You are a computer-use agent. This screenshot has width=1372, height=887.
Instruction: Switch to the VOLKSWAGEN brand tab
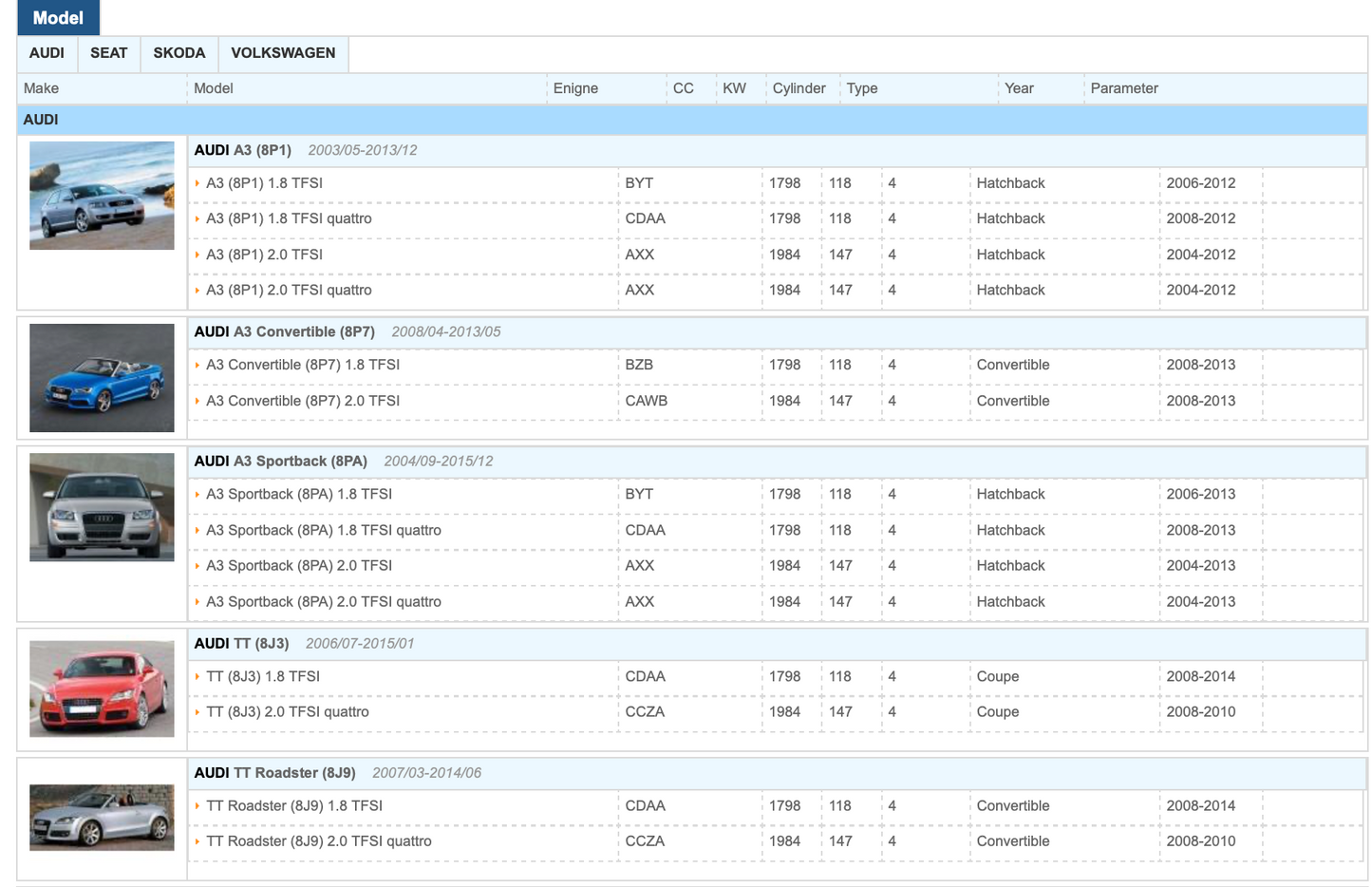coord(283,53)
